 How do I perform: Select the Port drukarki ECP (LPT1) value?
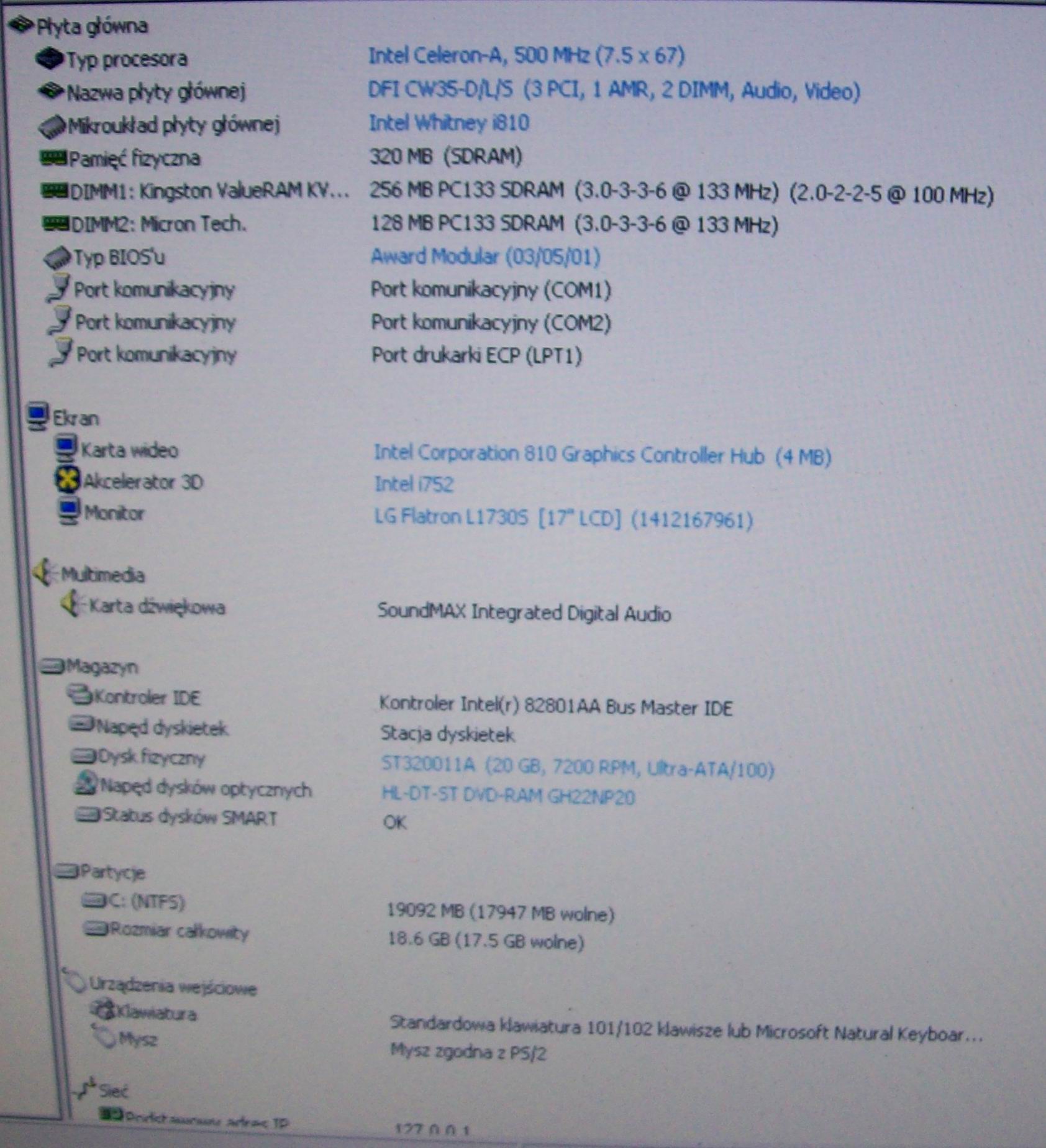point(477,355)
